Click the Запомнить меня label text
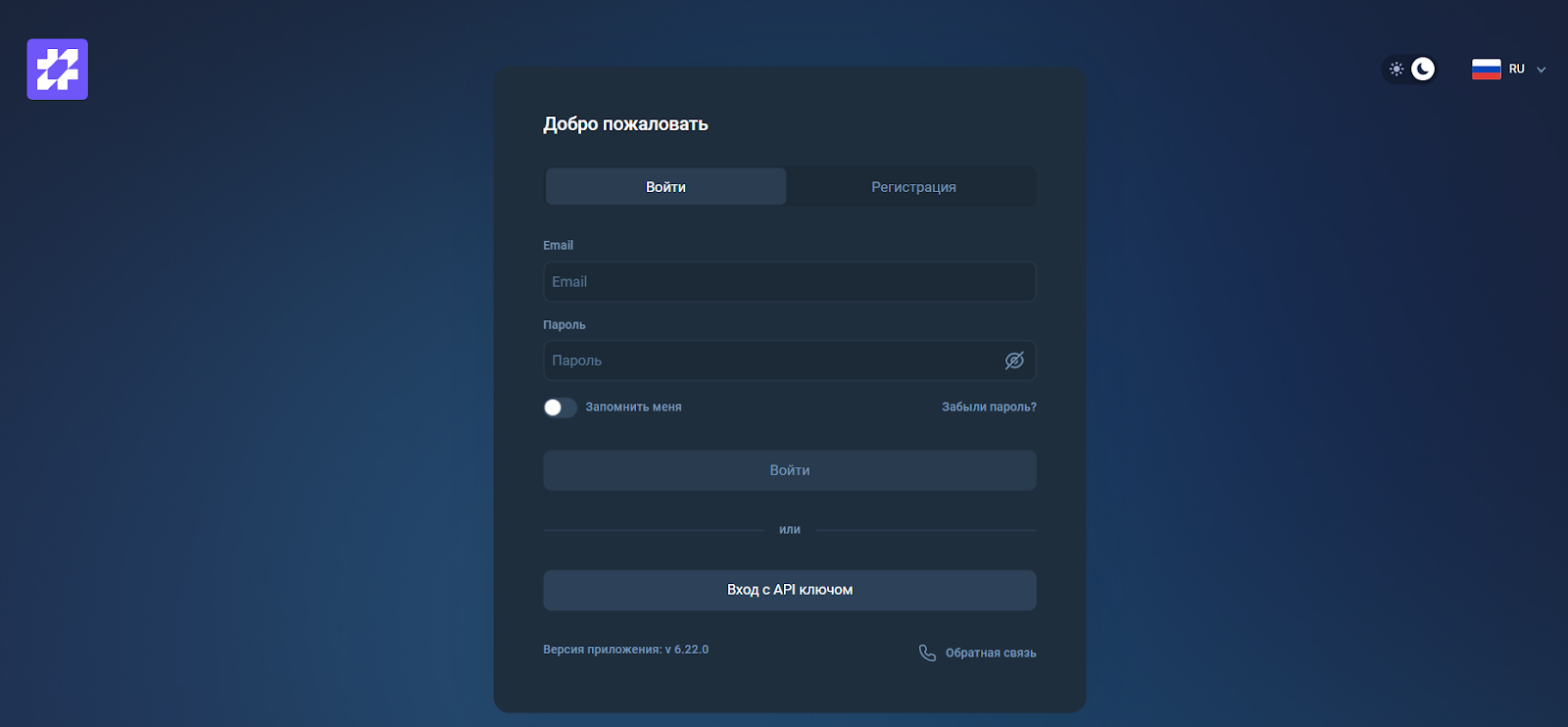This screenshot has width=1568, height=727. click(x=633, y=407)
